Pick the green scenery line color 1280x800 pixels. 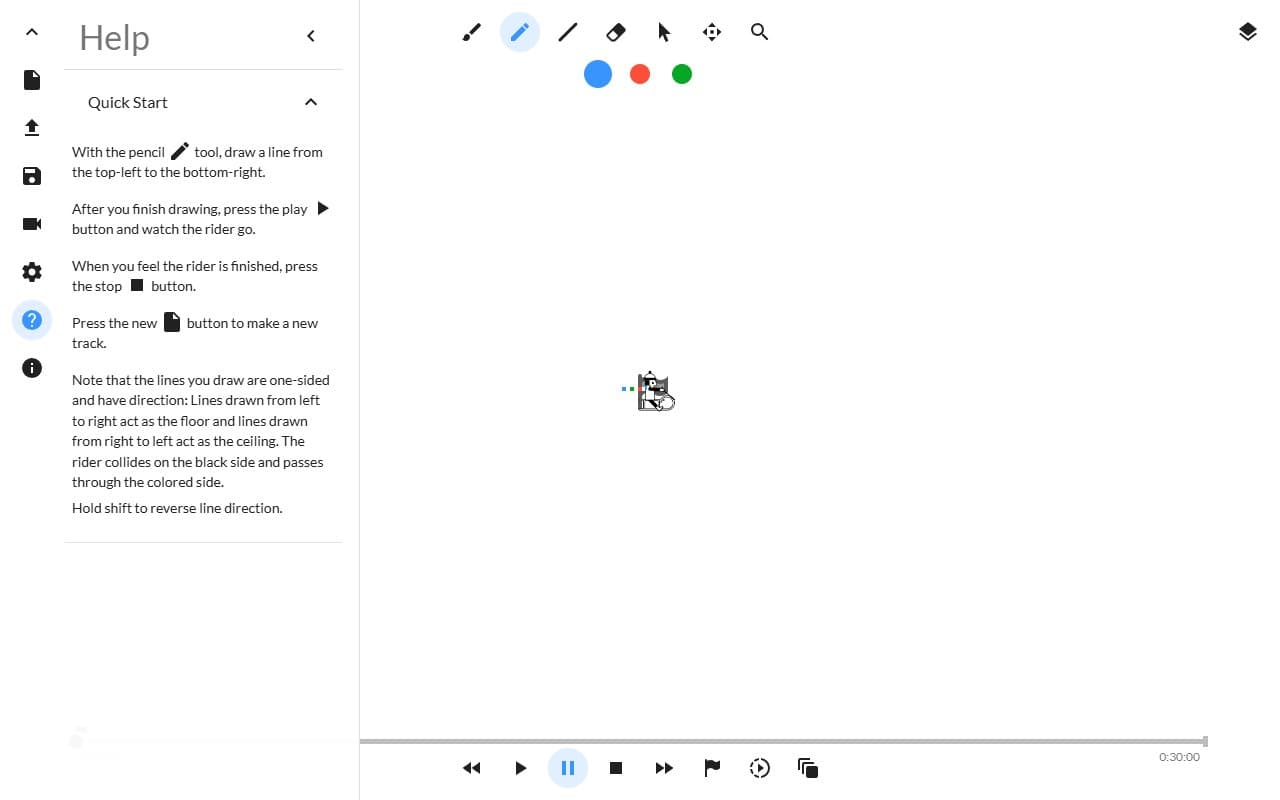click(682, 74)
